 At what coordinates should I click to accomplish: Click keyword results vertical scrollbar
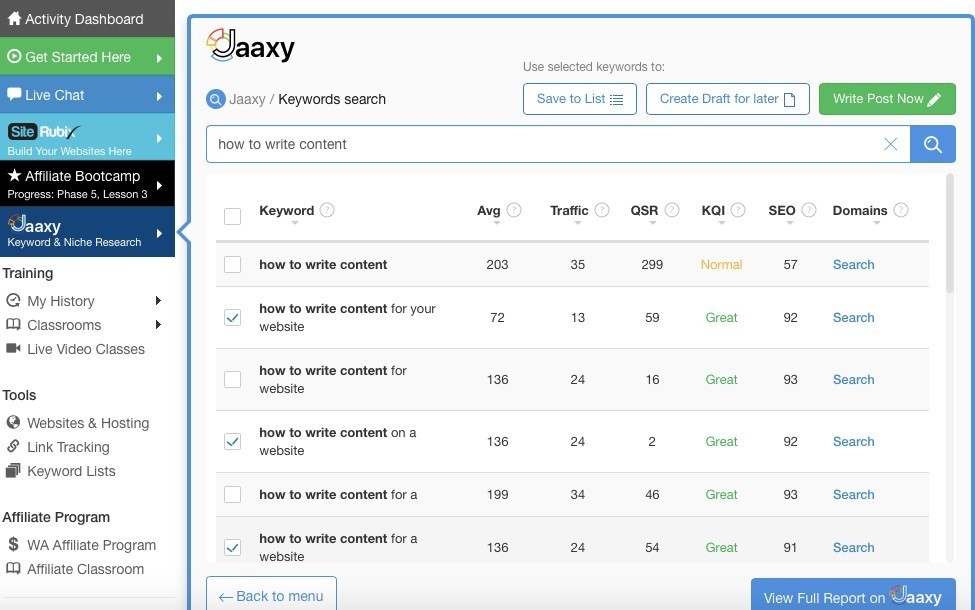(x=950, y=233)
